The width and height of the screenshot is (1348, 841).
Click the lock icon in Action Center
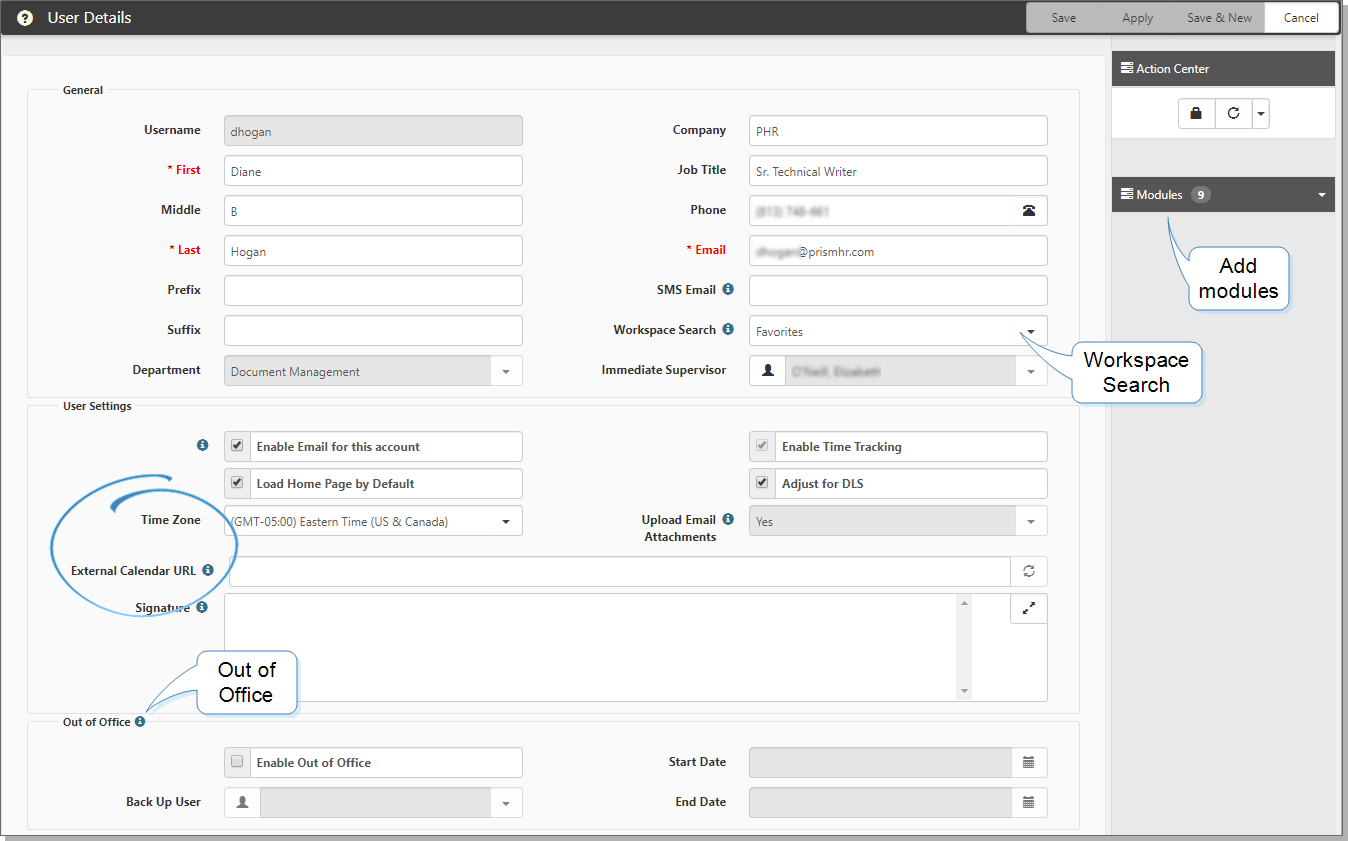1196,114
